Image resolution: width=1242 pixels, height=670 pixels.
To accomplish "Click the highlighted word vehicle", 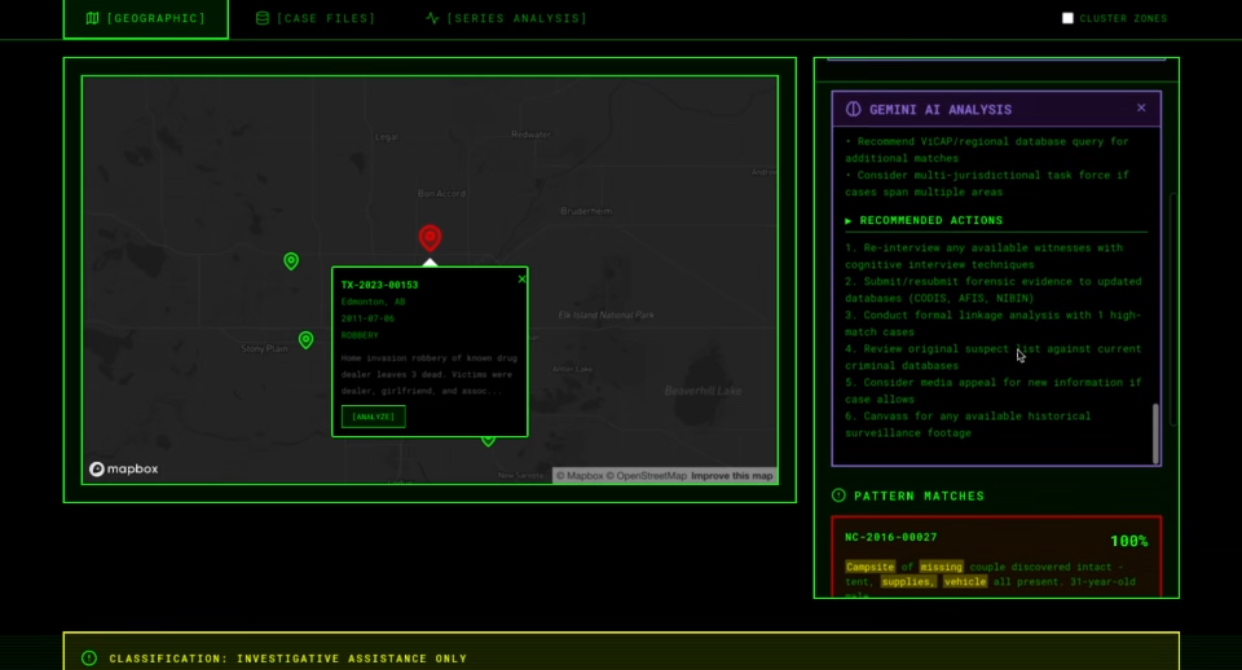I will (965, 582).
